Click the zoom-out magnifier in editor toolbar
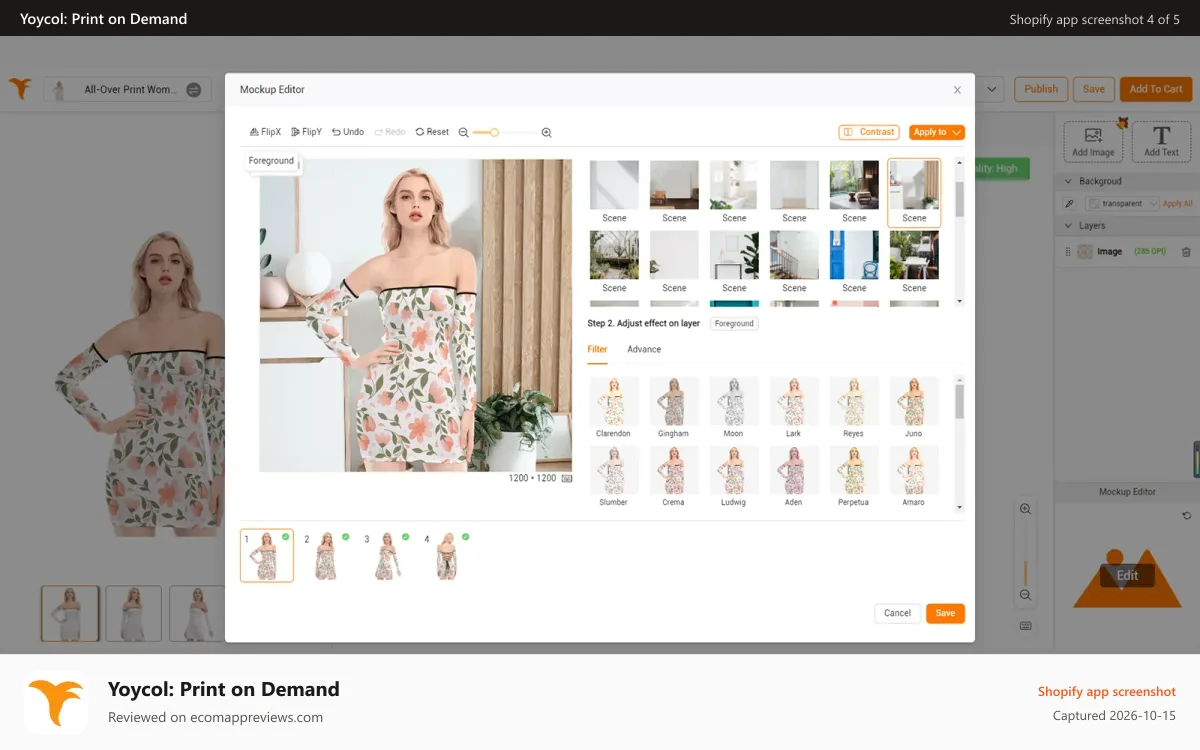1200x750 pixels. tap(463, 132)
